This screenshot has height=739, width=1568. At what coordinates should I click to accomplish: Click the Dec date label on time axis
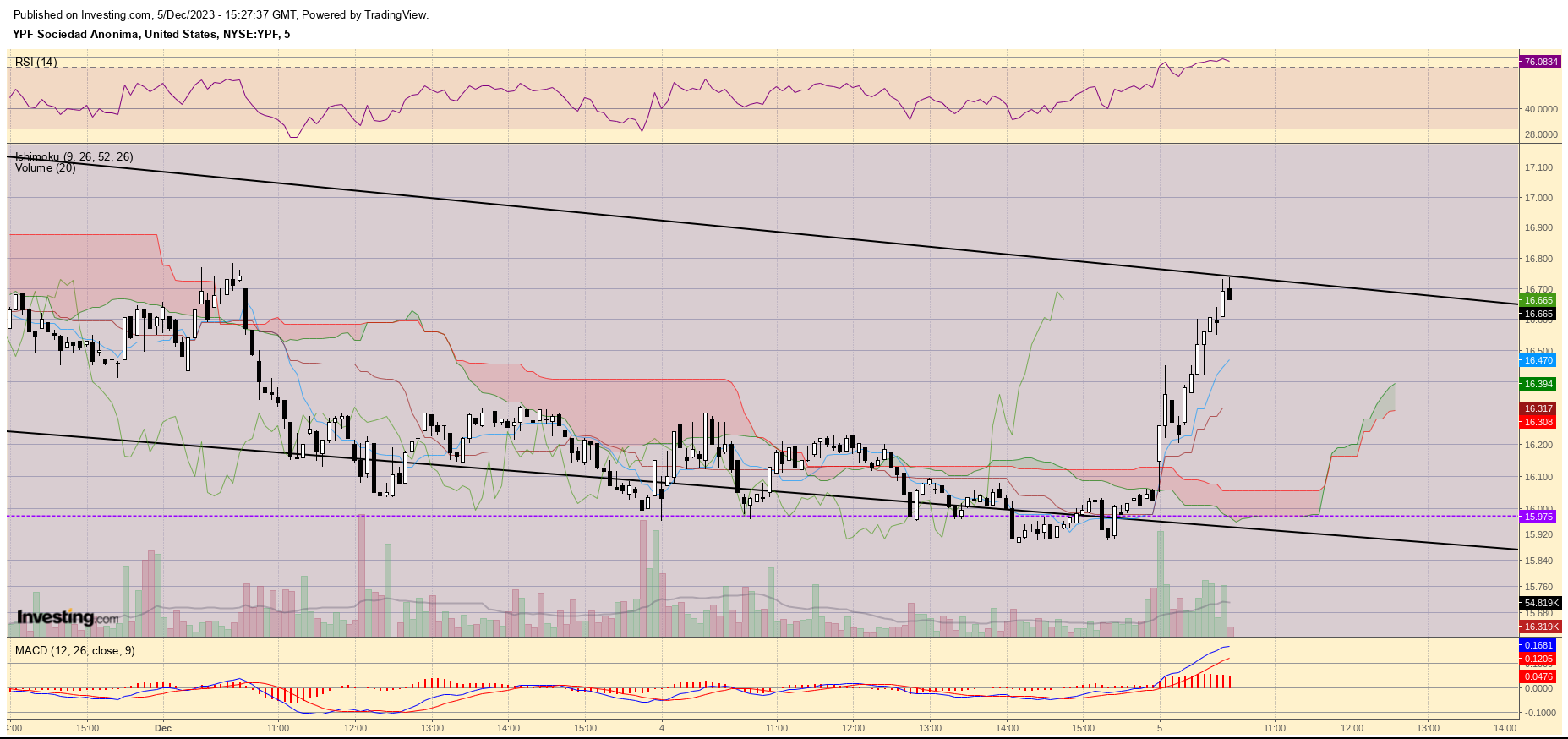click(x=163, y=728)
